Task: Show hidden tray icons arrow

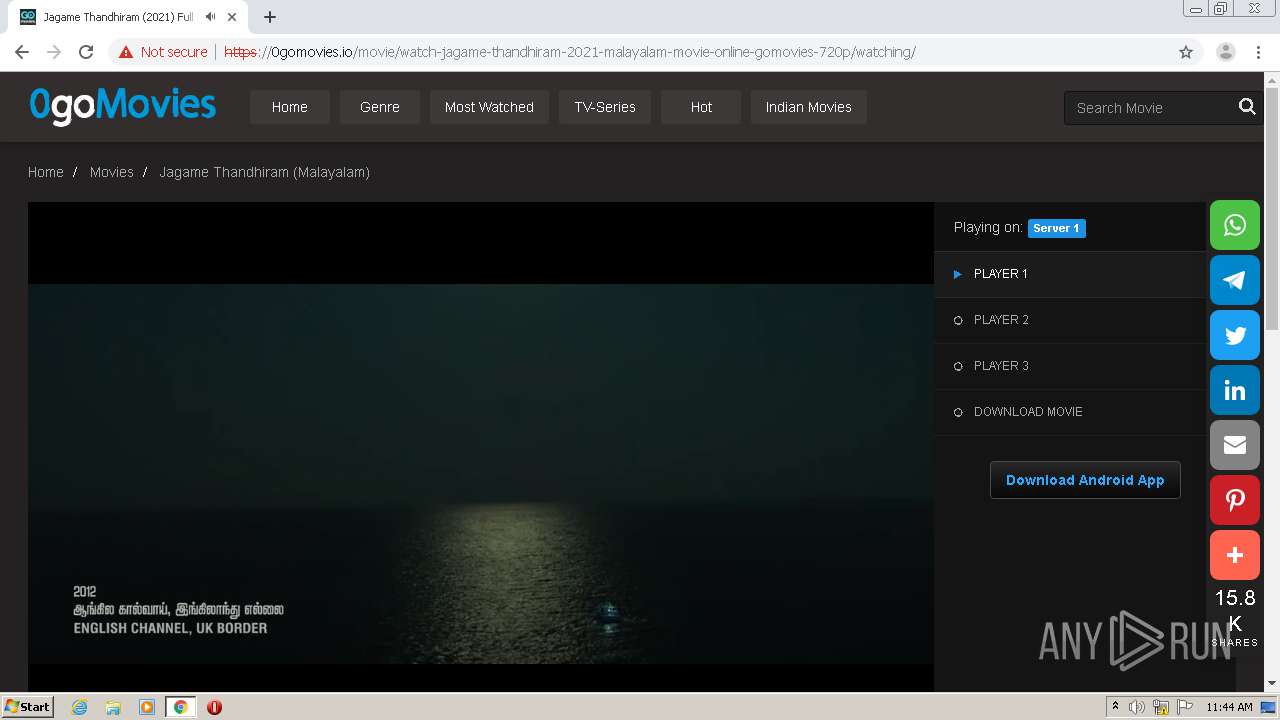Action: (1115, 707)
